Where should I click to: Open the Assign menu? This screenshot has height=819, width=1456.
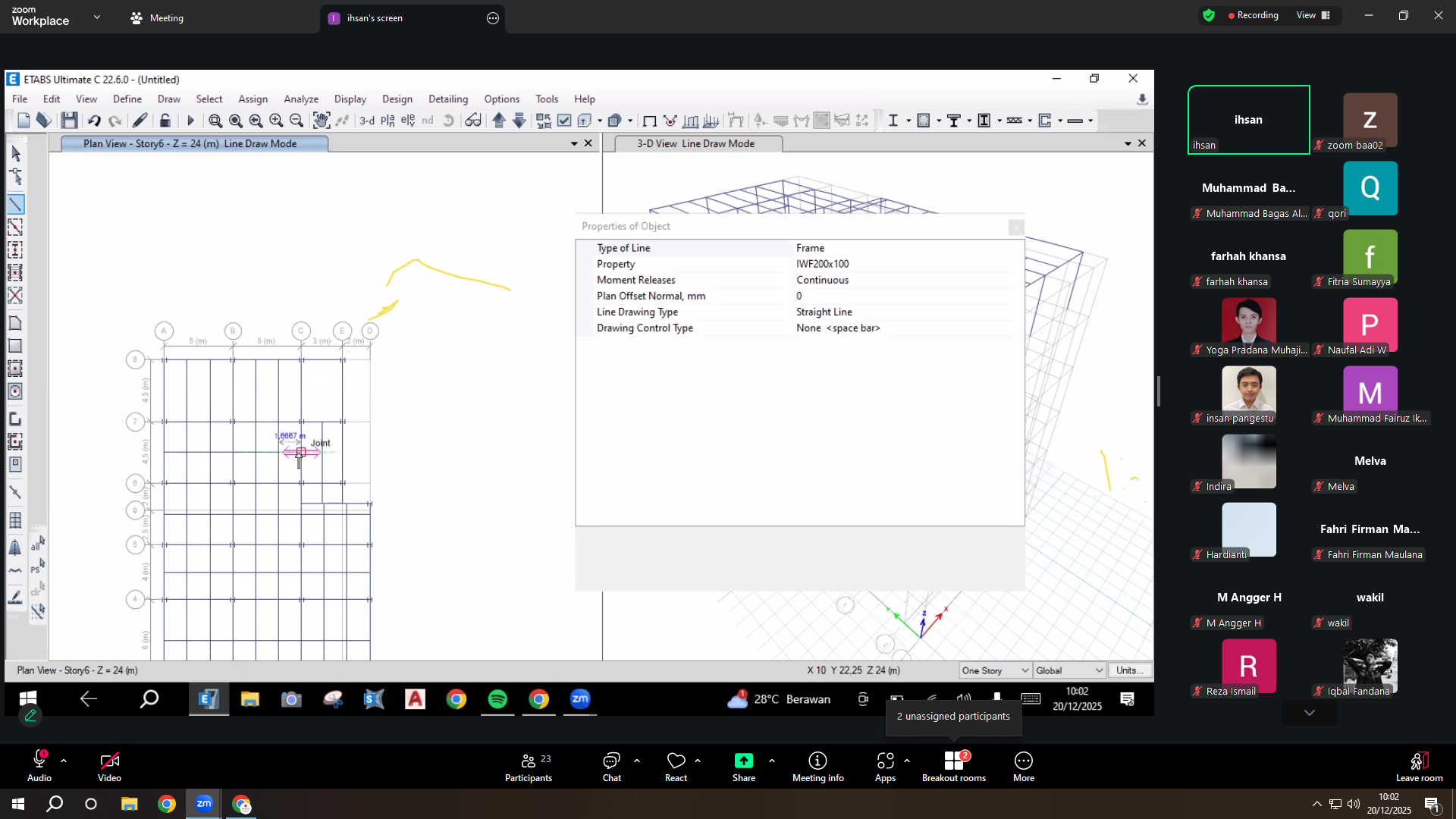tap(253, 99)
